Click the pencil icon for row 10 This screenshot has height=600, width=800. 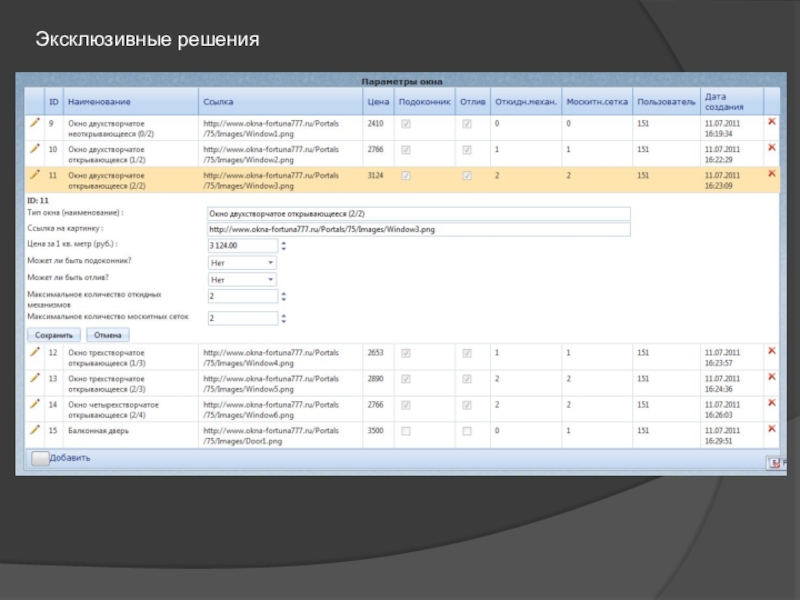coord(35,148)
